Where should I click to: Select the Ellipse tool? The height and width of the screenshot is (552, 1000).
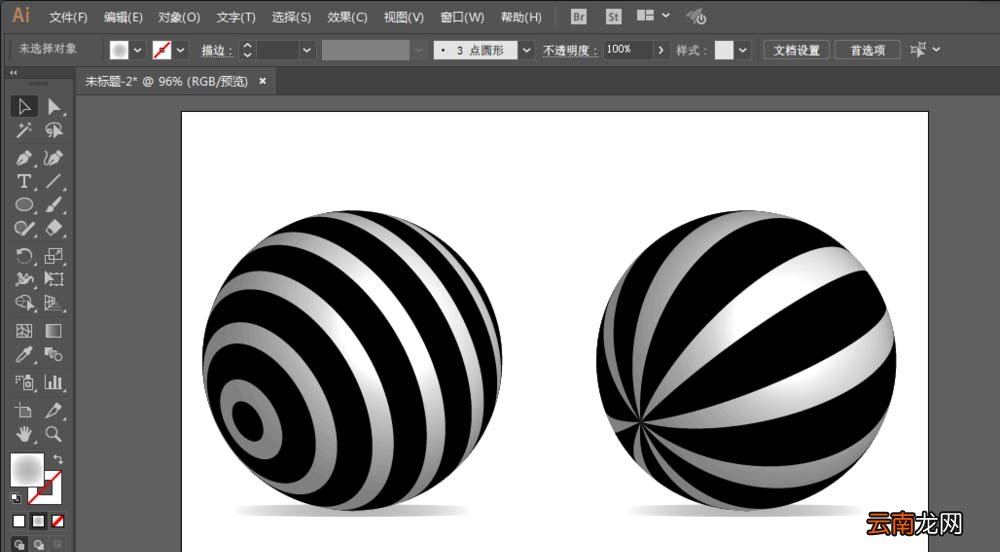(x=24, y=205)
